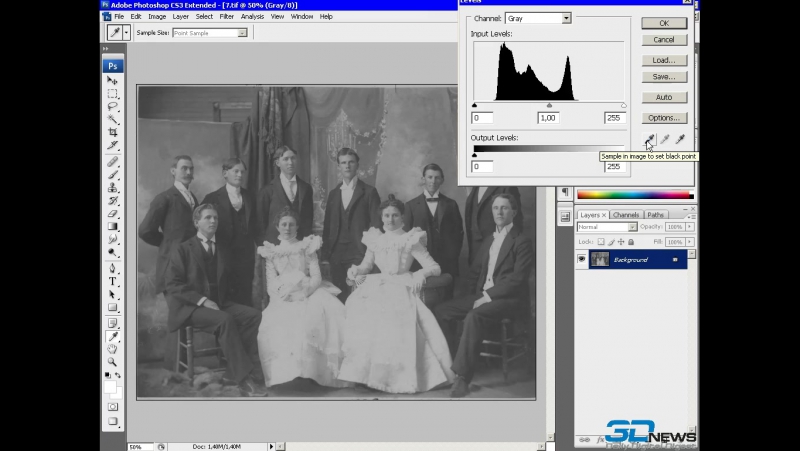Toggle lock transparent pixels
Screen dimensions: 800x451
(x=601, y=242)
